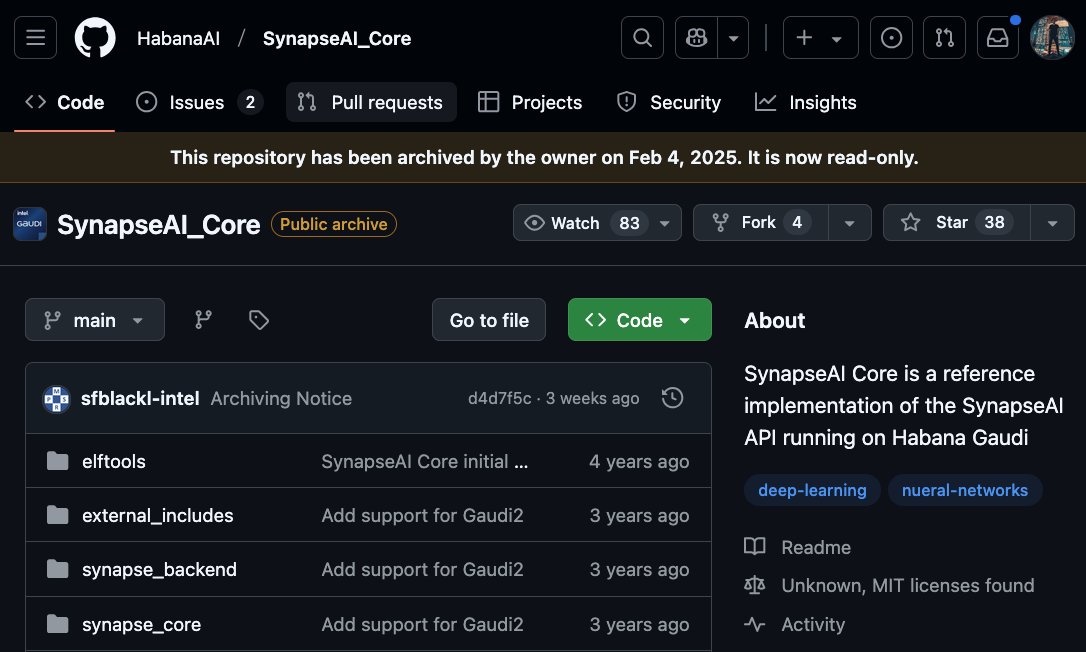Screen dimensions: 1086x652
Task: Open the notifications inbox
Action: pos(997,37)
